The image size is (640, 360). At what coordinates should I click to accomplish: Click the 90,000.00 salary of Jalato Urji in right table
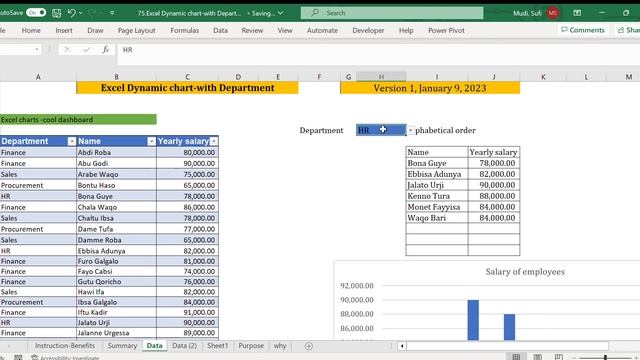pyautogui.click(x=493, y=185)
